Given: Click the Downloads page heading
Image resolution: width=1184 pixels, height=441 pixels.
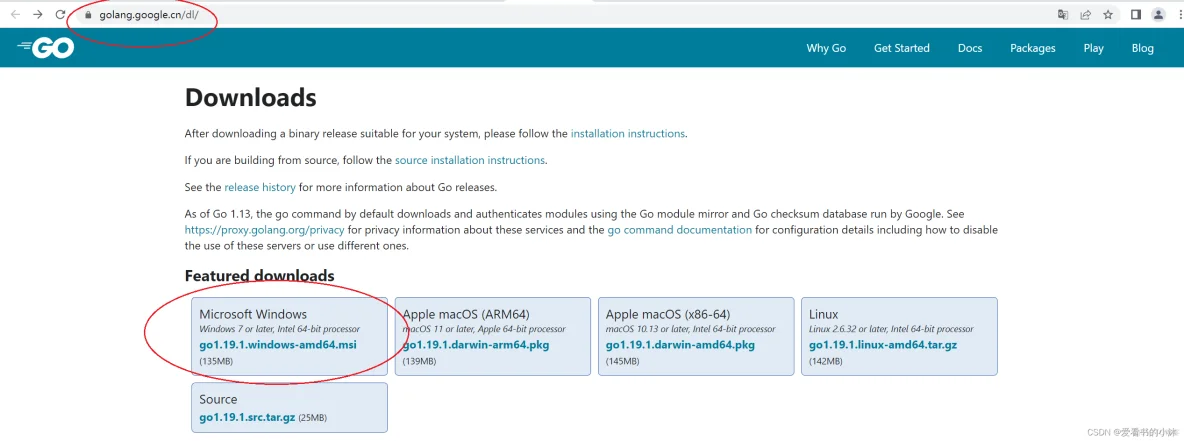Looking at the screenshot, I should tap(251, 97).
